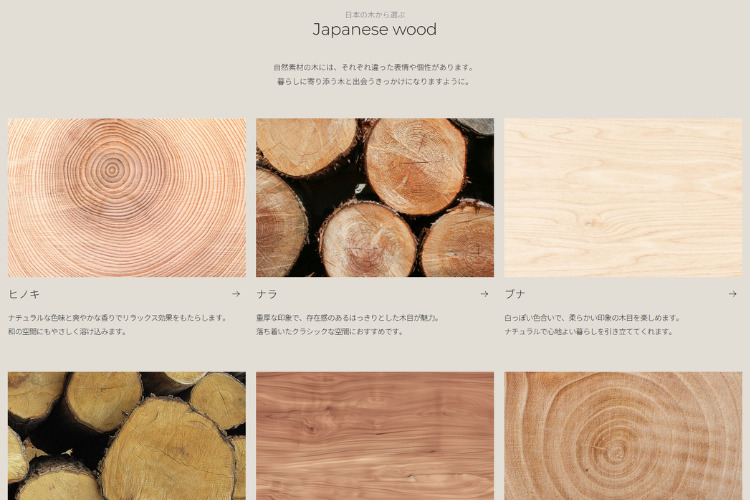Click the ナラ title link
Screen dimensions: 750x500
pos(267,294)
